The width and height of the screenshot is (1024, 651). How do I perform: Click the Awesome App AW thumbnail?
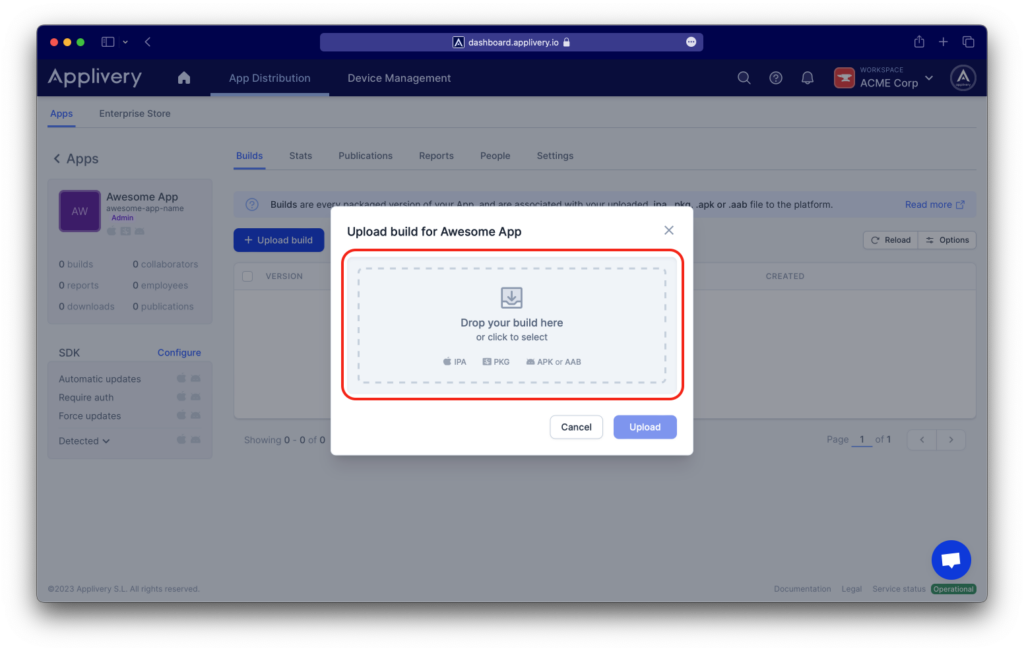point(80,211)
